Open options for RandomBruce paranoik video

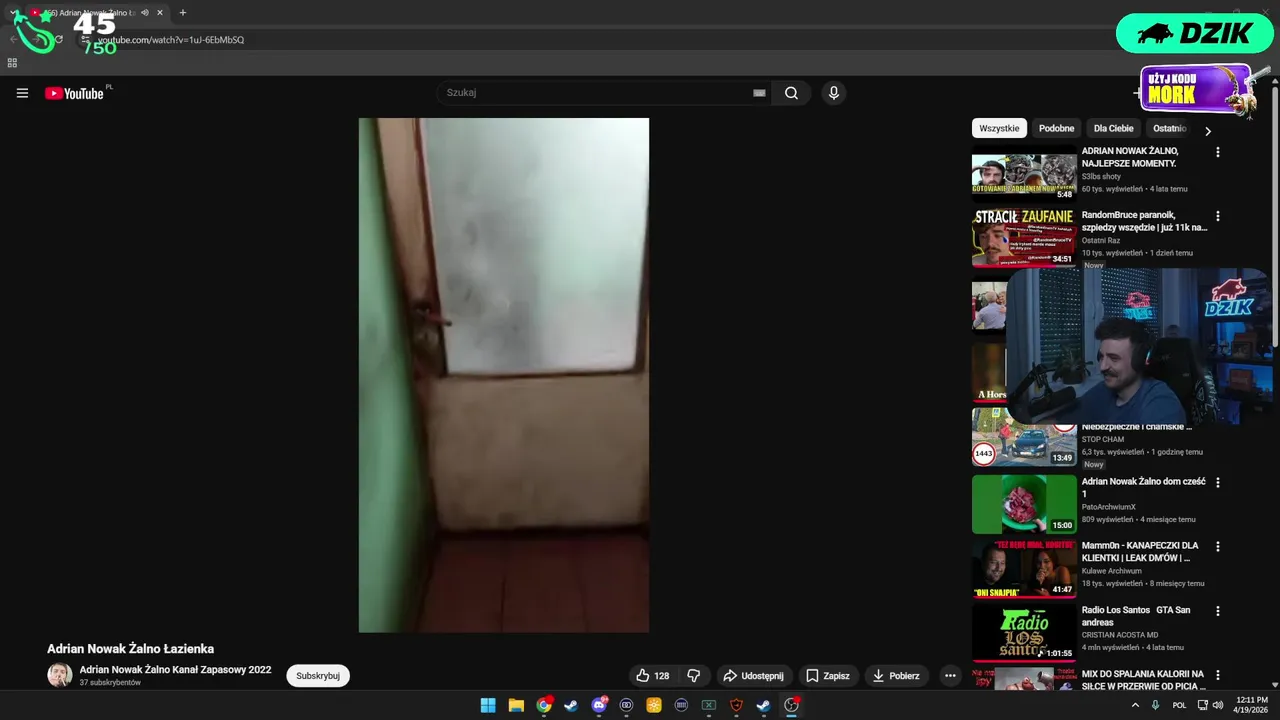point(1217,216)
